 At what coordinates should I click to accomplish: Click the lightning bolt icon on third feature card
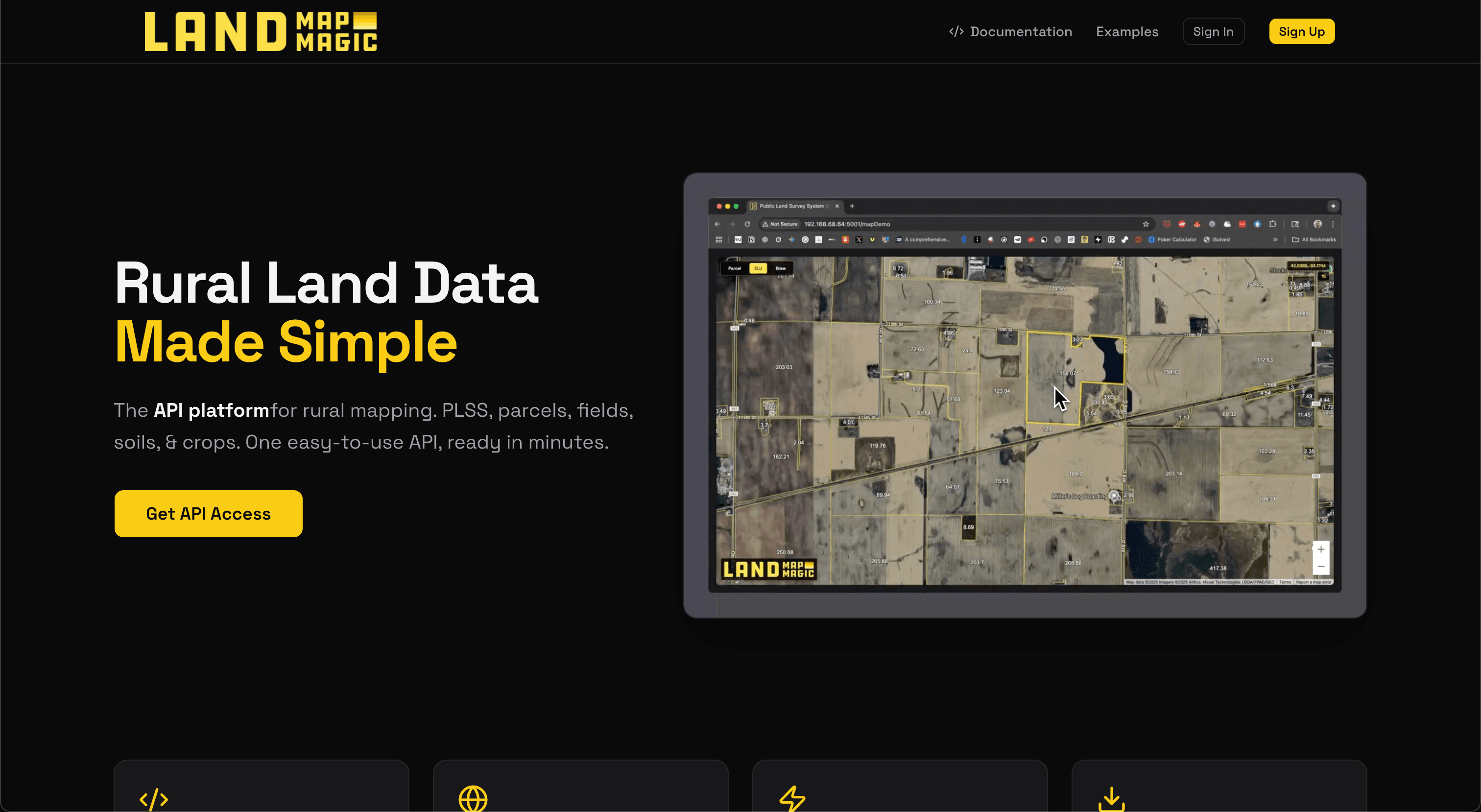[x=792, y=799]
